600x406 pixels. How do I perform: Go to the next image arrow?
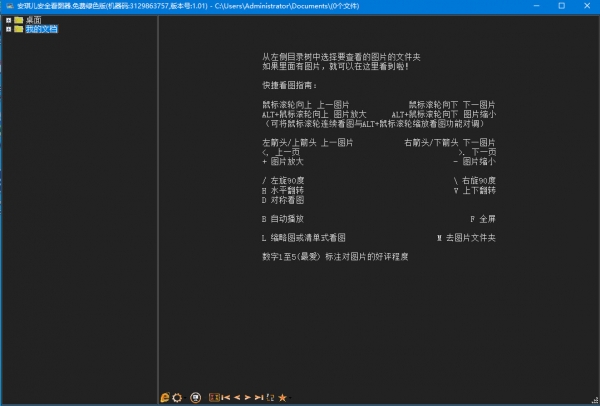[x=248, y=398]
